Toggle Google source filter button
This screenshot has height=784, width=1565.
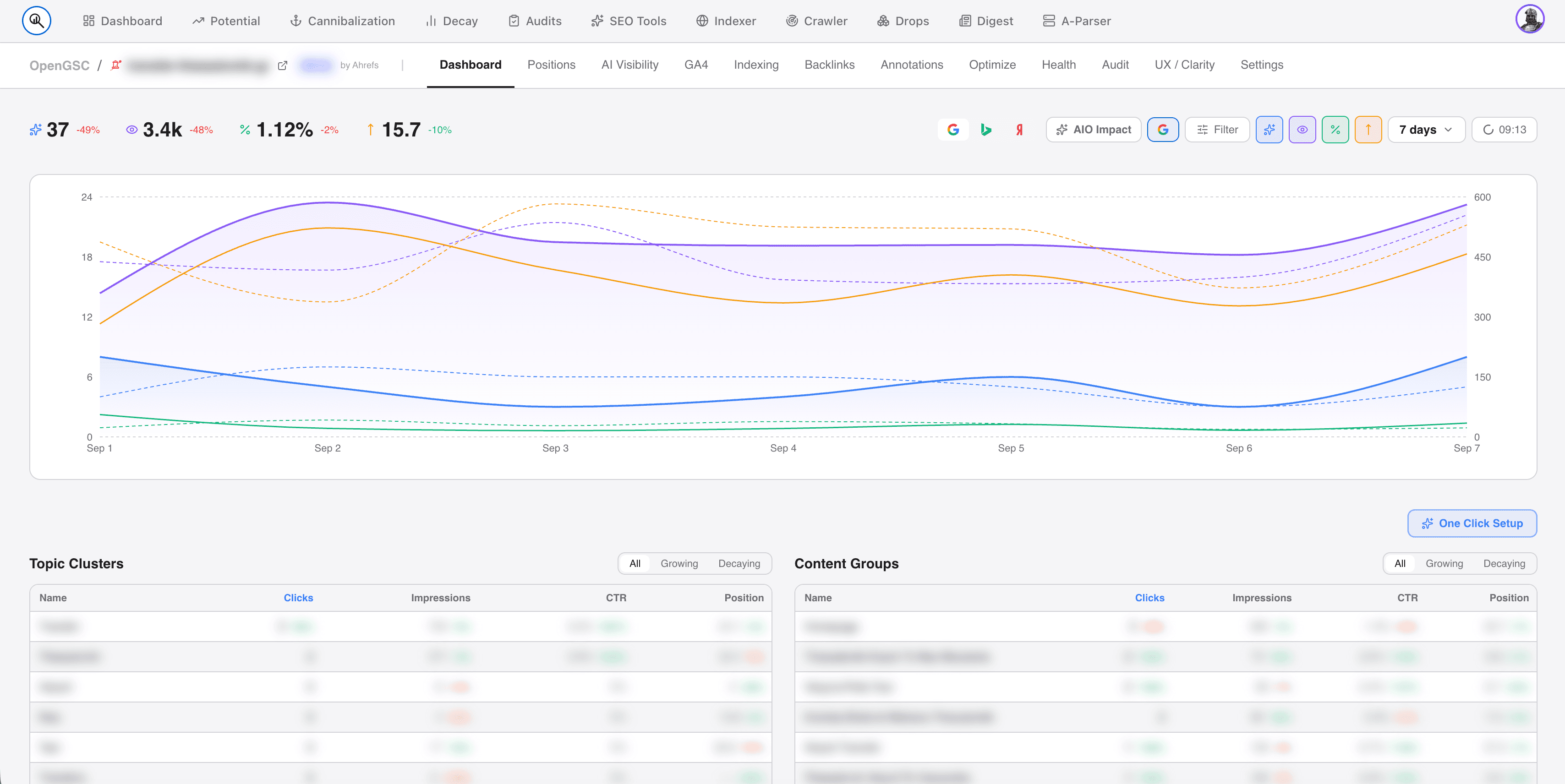click(x=1163, y=129)
